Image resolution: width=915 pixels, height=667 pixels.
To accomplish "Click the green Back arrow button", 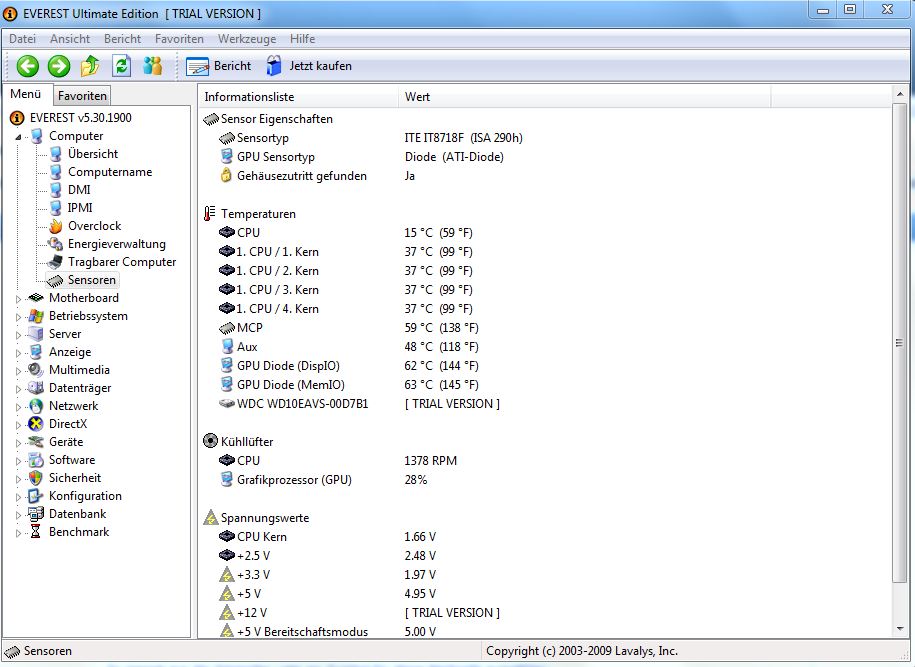I will click(27, 66).
